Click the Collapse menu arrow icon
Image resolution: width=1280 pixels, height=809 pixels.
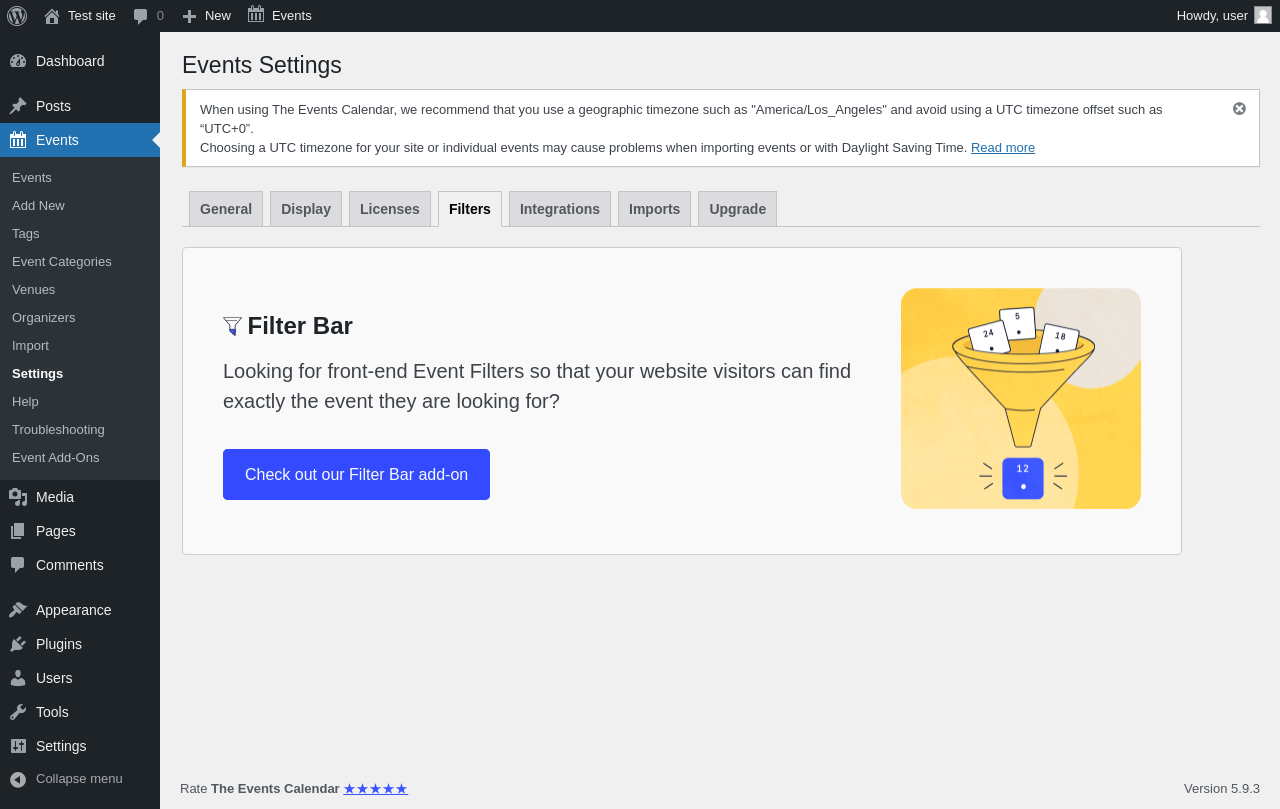(x=18, y=779)
